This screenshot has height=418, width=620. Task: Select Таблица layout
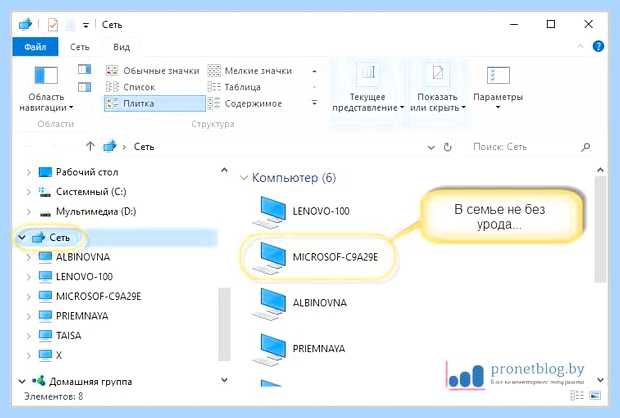pyautogui.click(x=234, y=87)
